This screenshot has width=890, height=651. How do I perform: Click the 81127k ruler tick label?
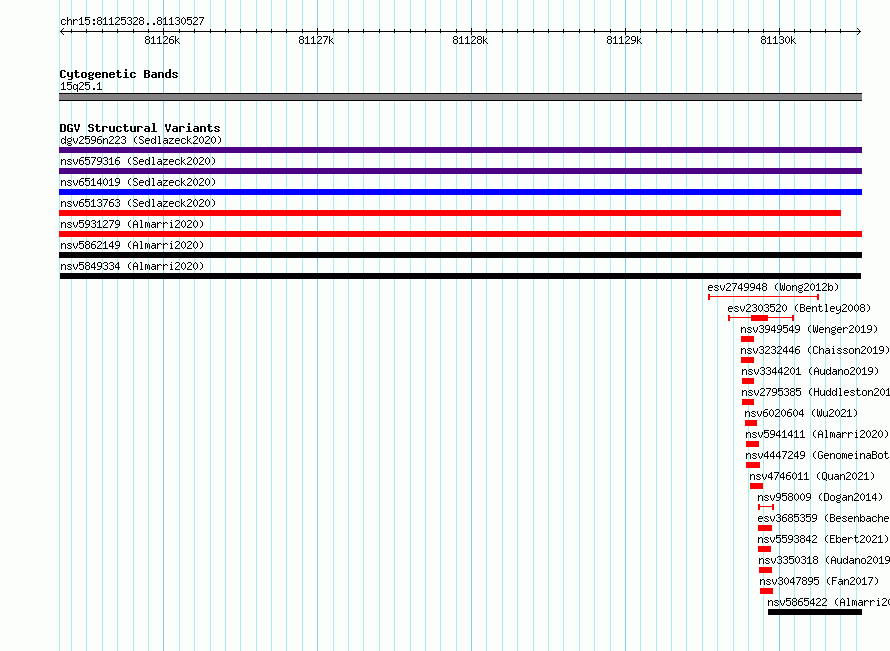coord(316,40)
